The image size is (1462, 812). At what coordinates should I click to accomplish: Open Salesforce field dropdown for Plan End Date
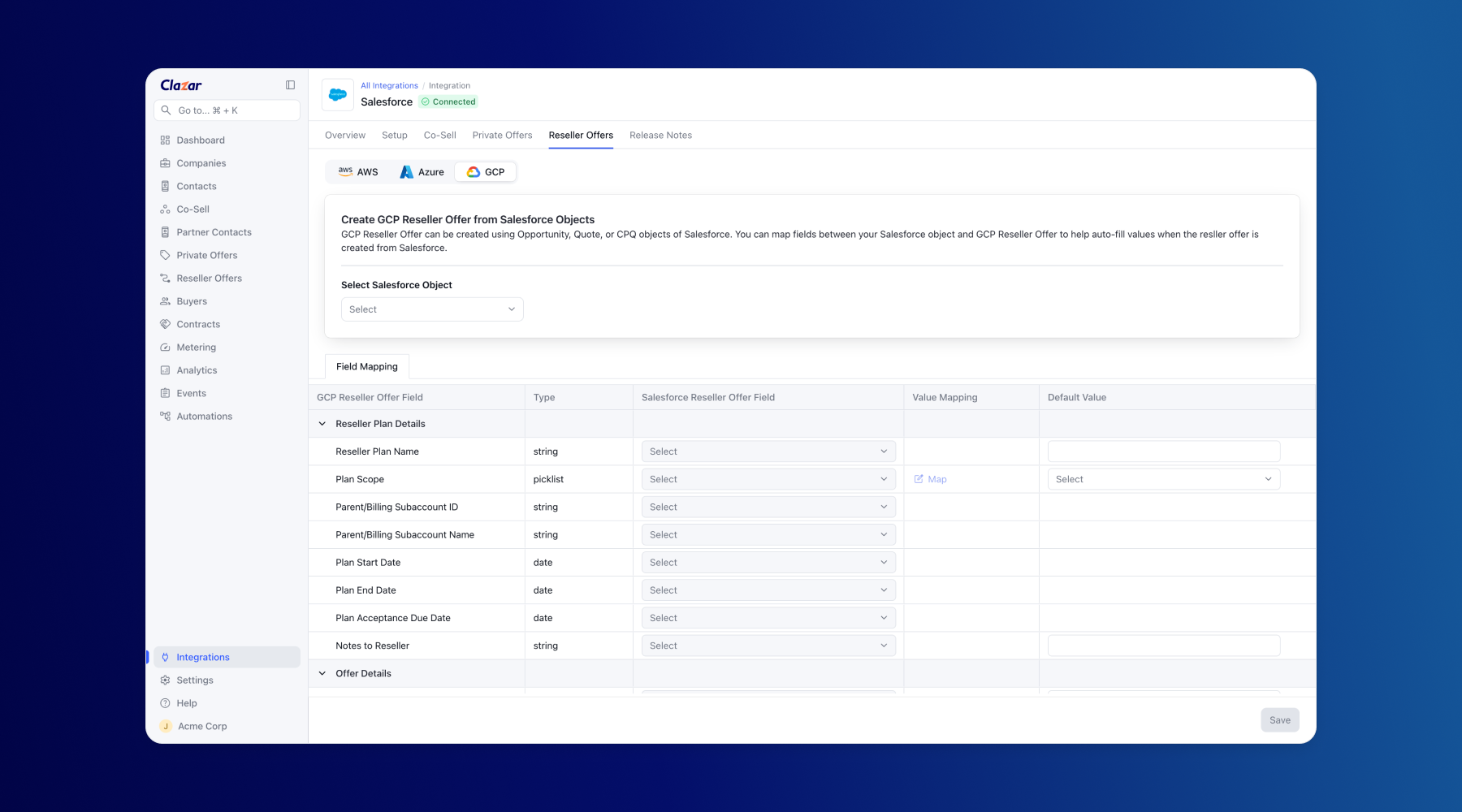click(x=768, y=590)
